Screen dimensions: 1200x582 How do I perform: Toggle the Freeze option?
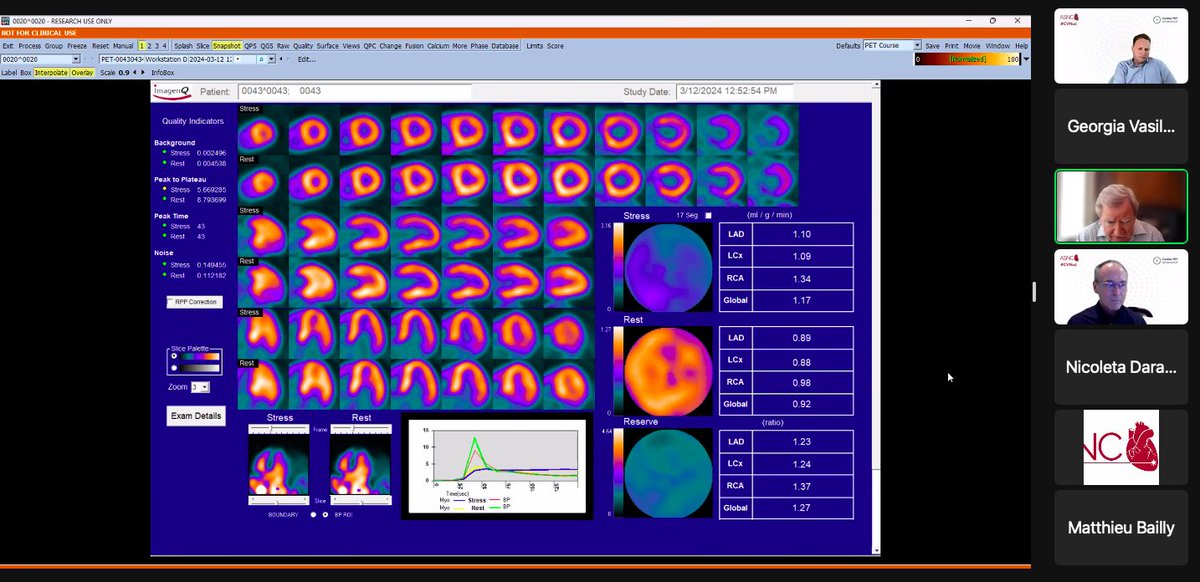coord(77,46)
